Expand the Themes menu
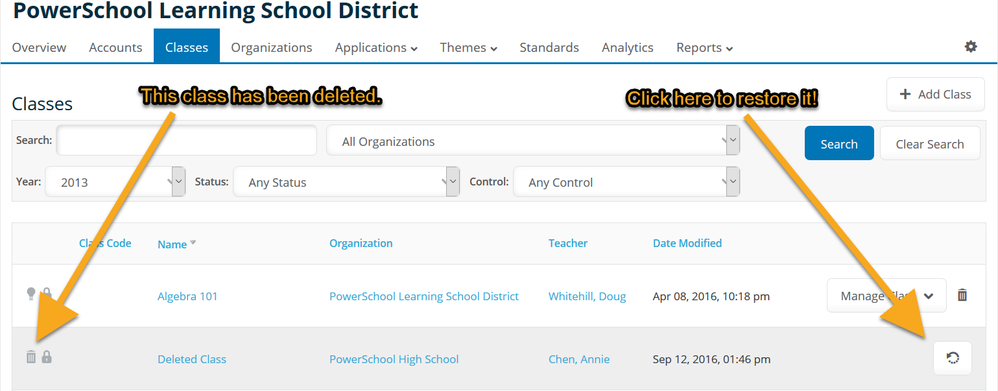 (x=468, y=47)
